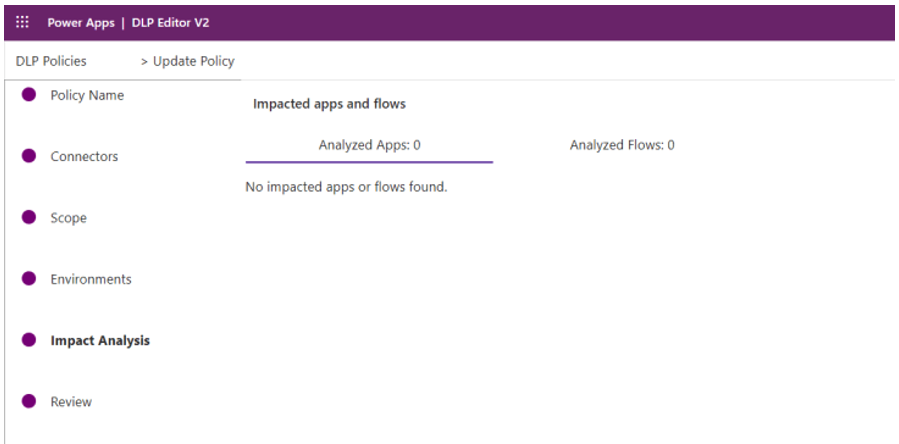Click the 'No impacted apps or flows found' message
899x444 pixels.
[346, 187]
